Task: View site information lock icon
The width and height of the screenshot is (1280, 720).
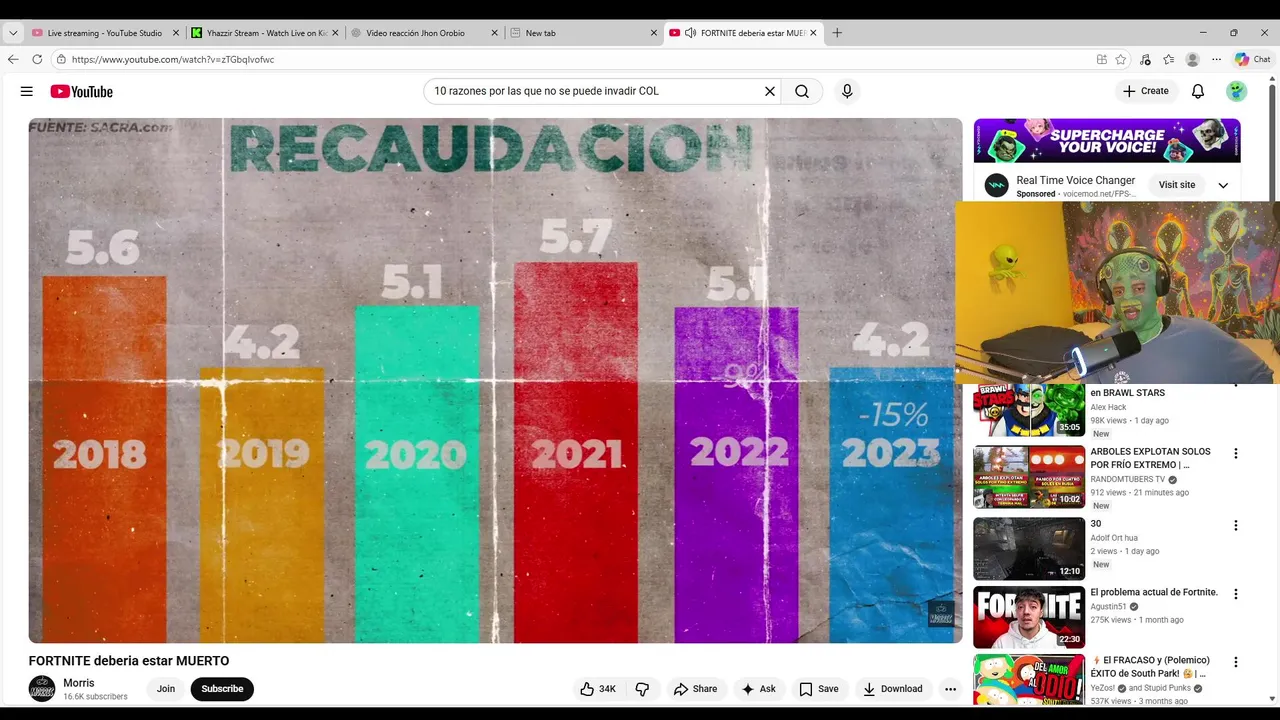Action: (x=62, y=59)
